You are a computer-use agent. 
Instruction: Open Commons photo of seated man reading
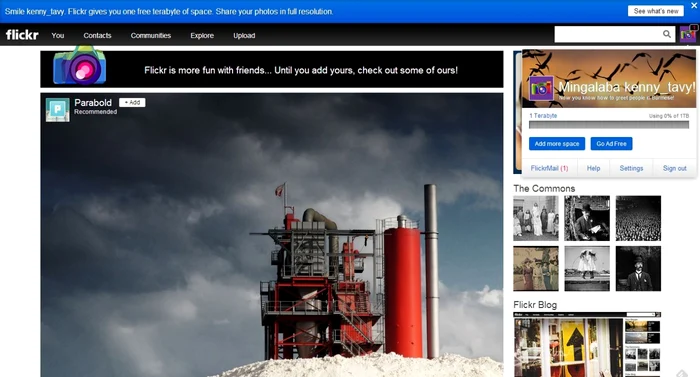point(587,218)
